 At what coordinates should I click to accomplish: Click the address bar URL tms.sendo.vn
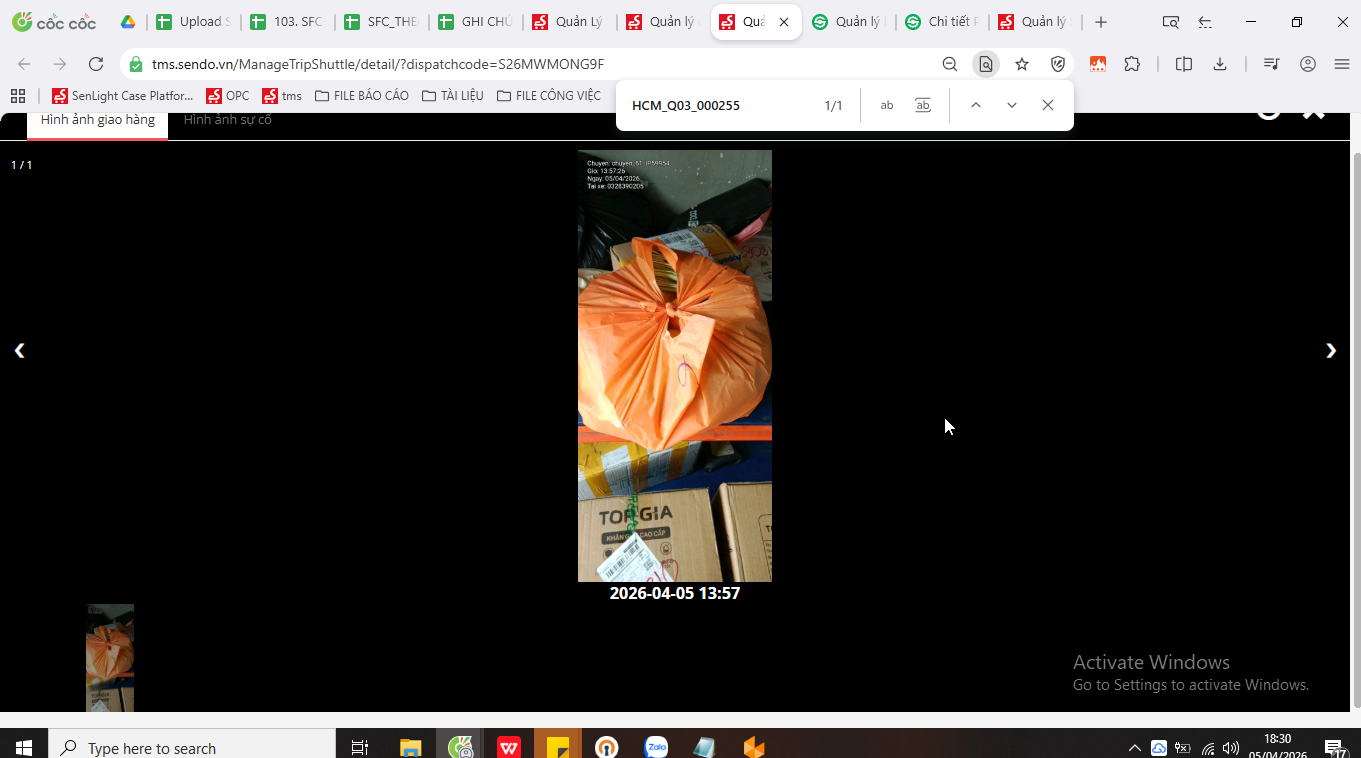click(378, 64)
